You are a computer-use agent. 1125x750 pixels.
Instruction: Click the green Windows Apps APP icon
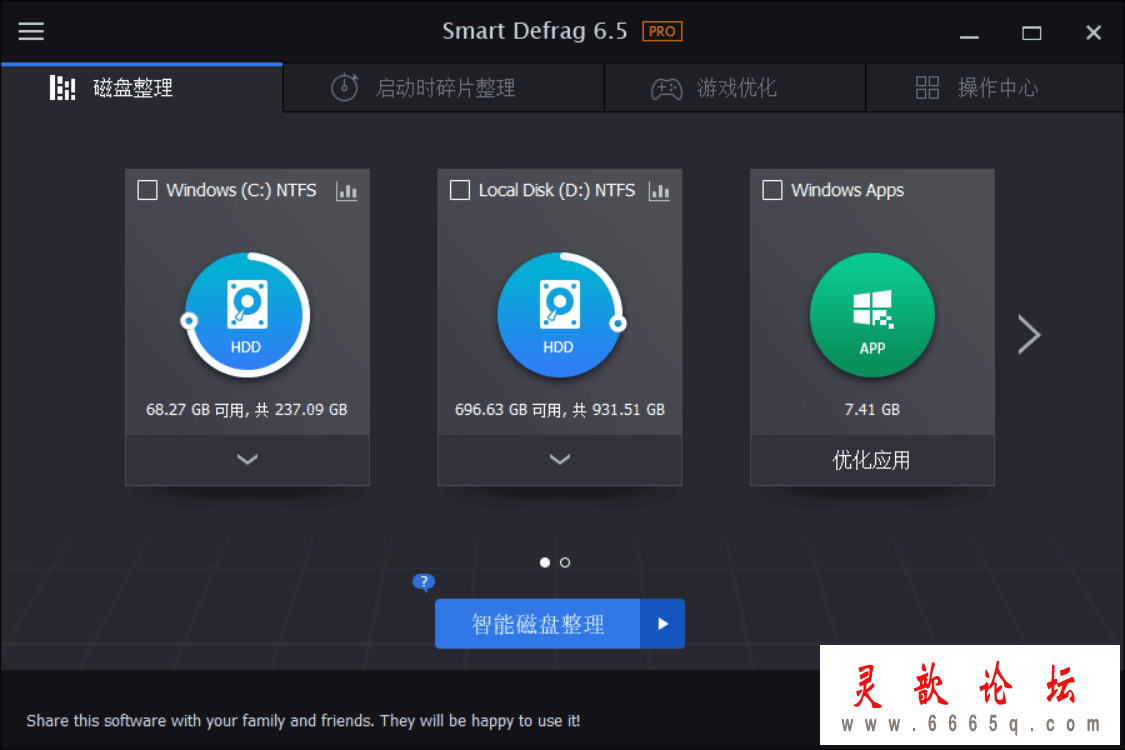point(872,314)
